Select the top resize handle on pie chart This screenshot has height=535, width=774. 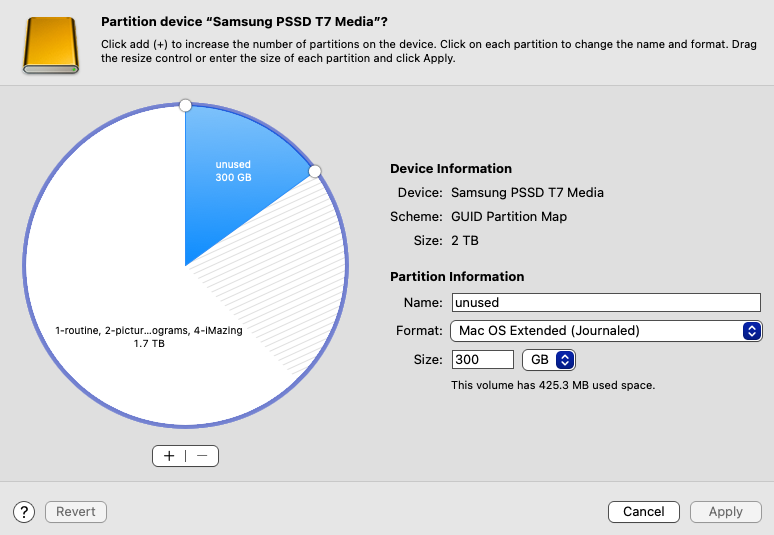pyautogui.click(x=185, y=105)
